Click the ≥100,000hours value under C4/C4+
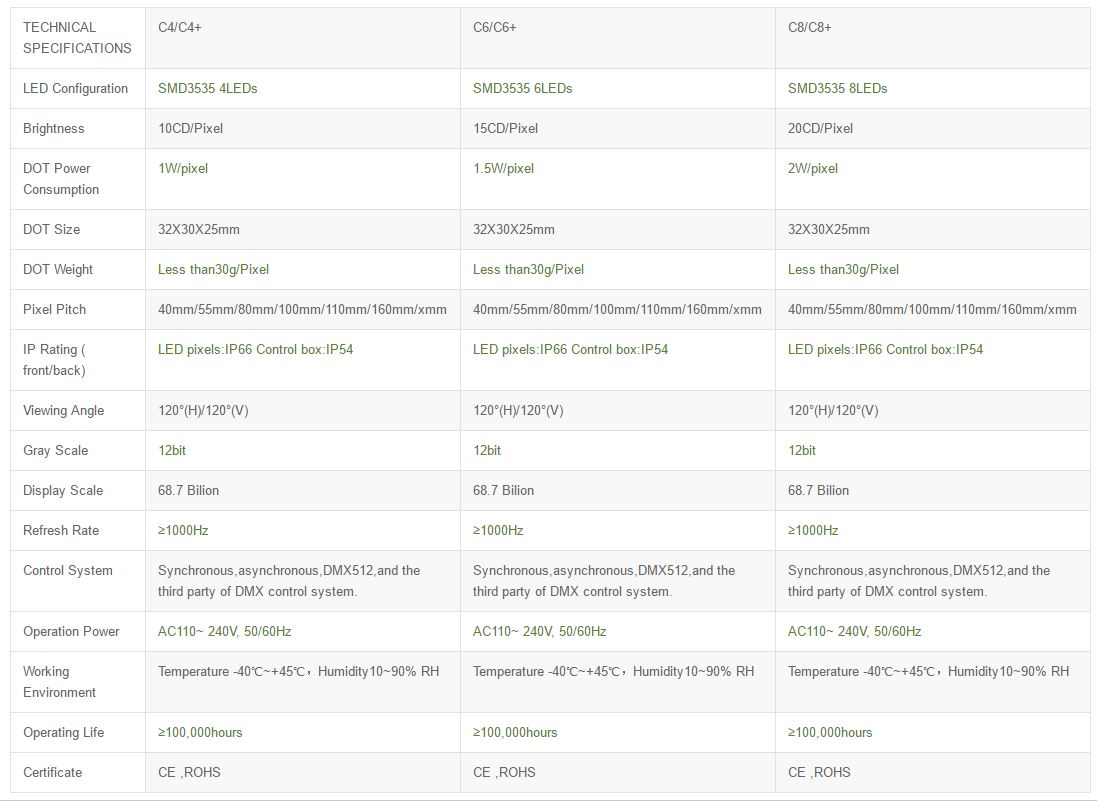Viewport: 1097px width, 801px height. 200,732
